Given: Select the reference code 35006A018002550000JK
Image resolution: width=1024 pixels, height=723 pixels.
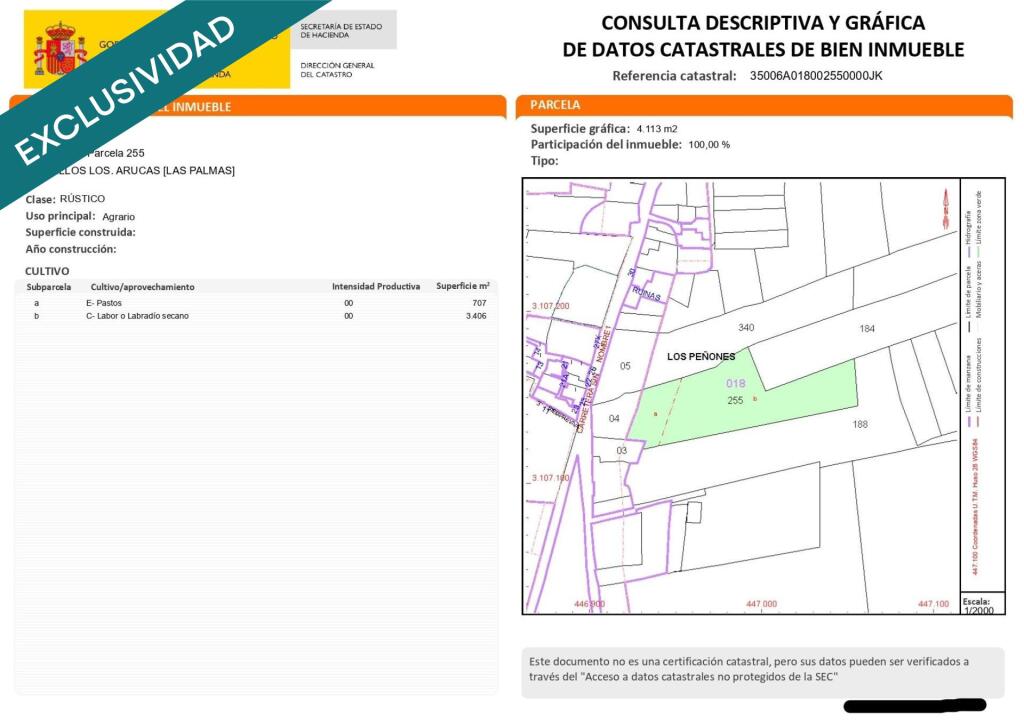Looking at the screenshot, I should 816,76.
